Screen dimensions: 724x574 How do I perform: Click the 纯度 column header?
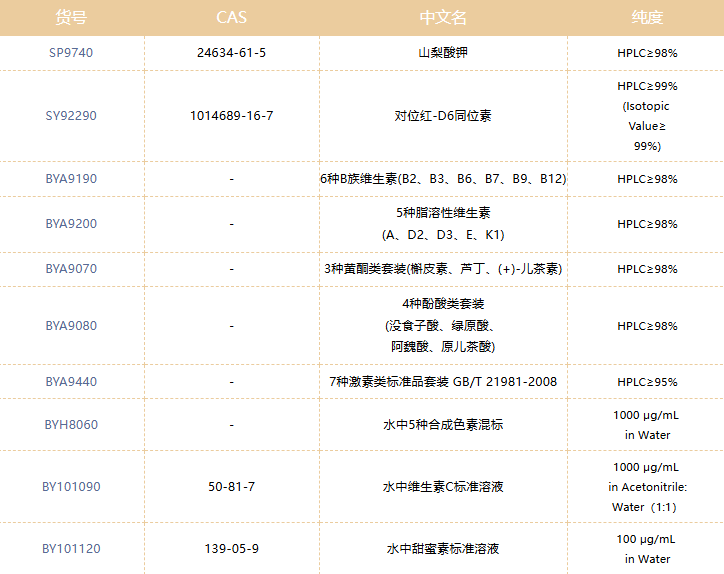[x=647, y=18]
